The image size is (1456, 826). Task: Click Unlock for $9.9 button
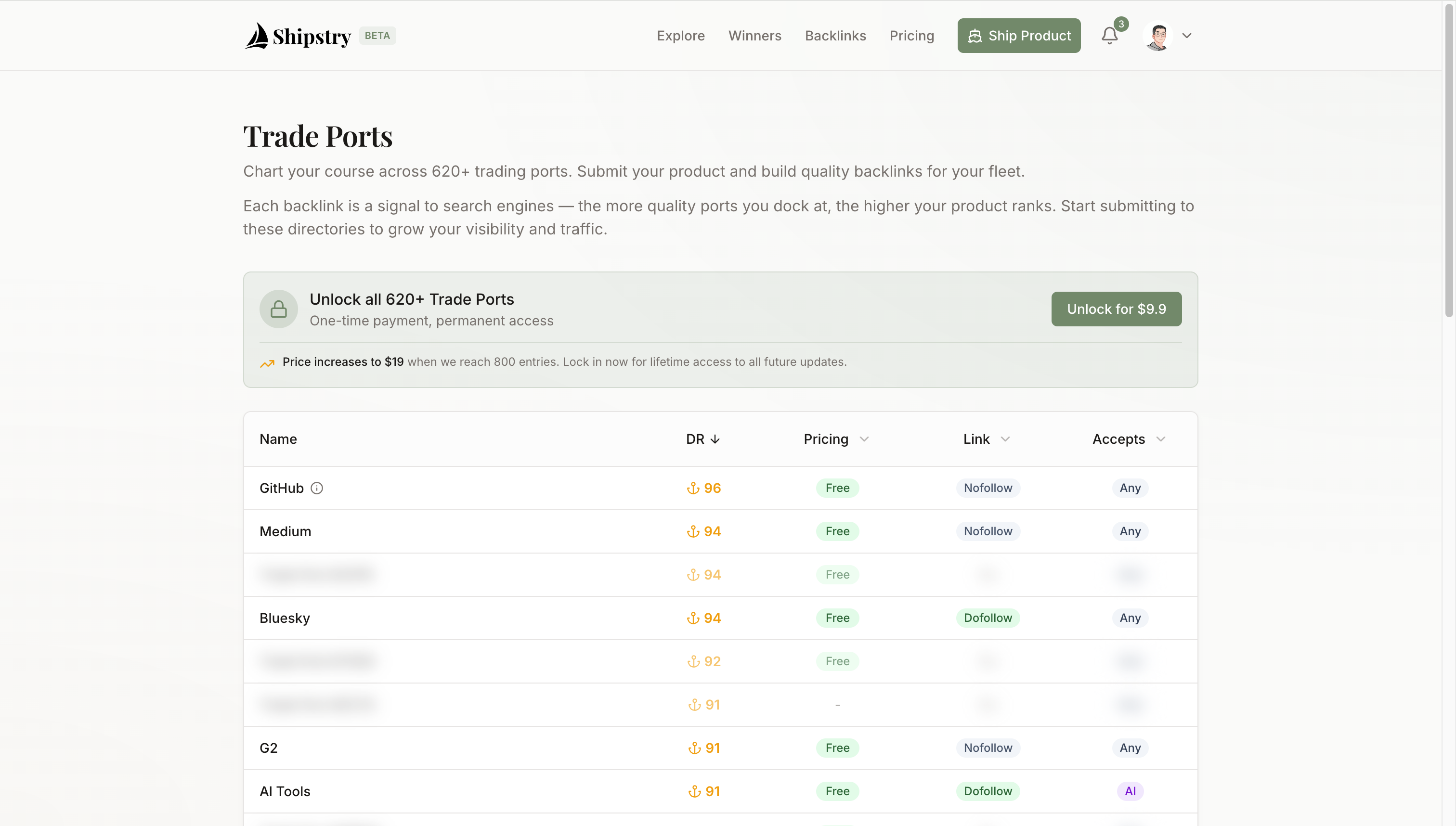tap(1116, 309)
